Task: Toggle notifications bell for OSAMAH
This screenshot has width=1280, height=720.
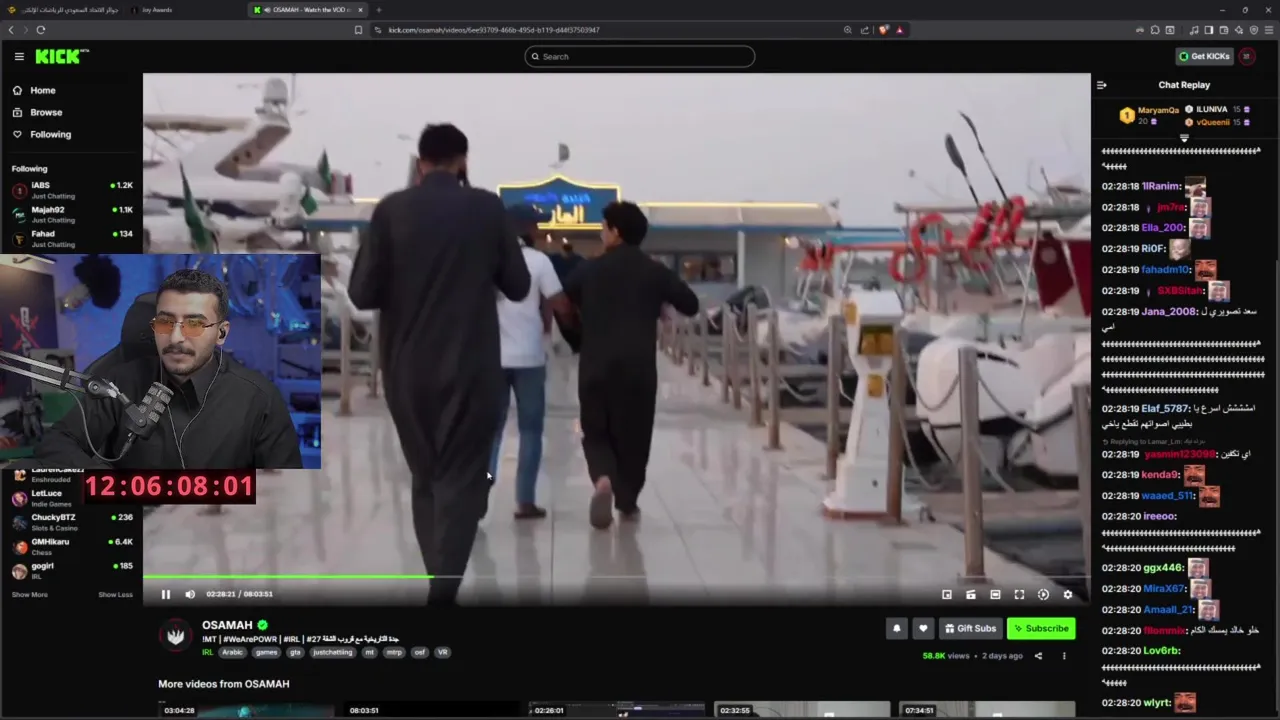Action: [x=897, y=628]
